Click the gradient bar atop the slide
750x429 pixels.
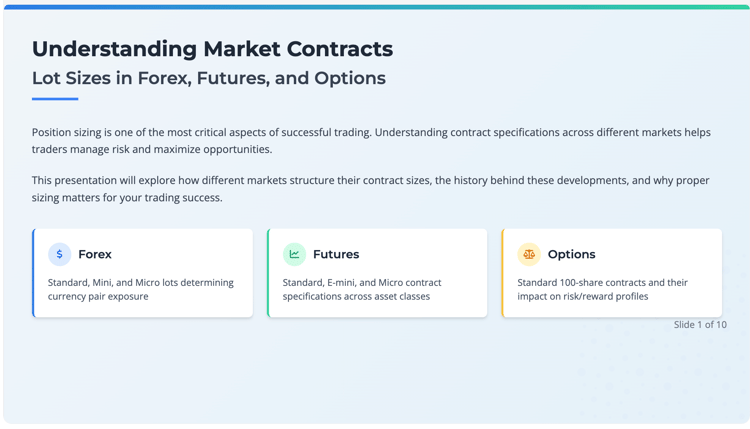point(376,7)
